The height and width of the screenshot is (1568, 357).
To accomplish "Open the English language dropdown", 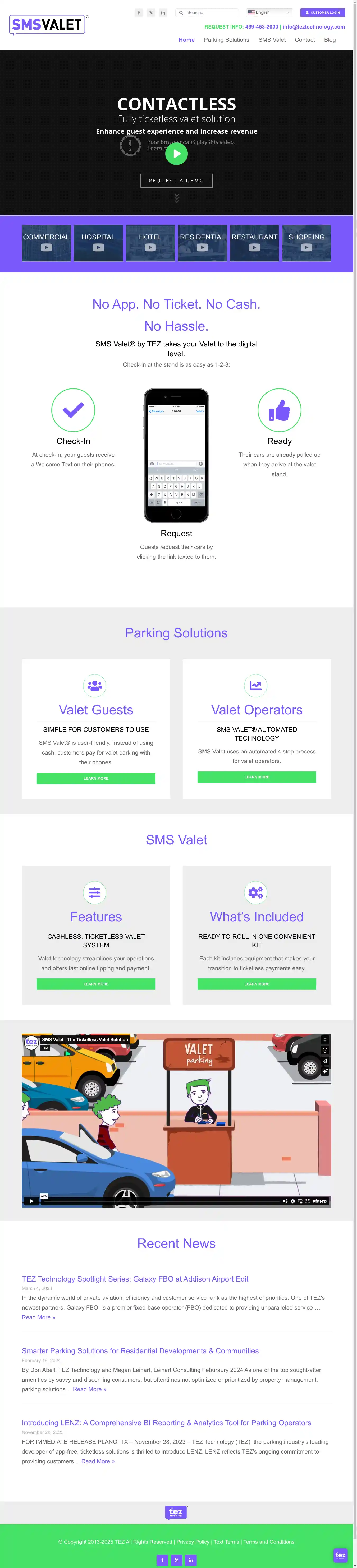I will (x=269, y=13).
